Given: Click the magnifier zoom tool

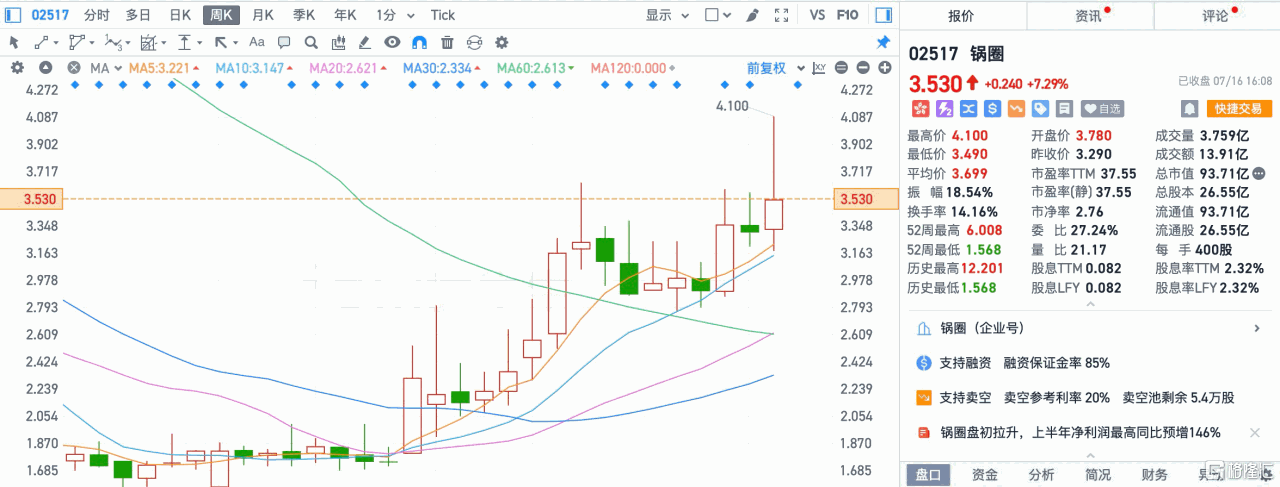Looking at the screenshot, I should [311, 42].
